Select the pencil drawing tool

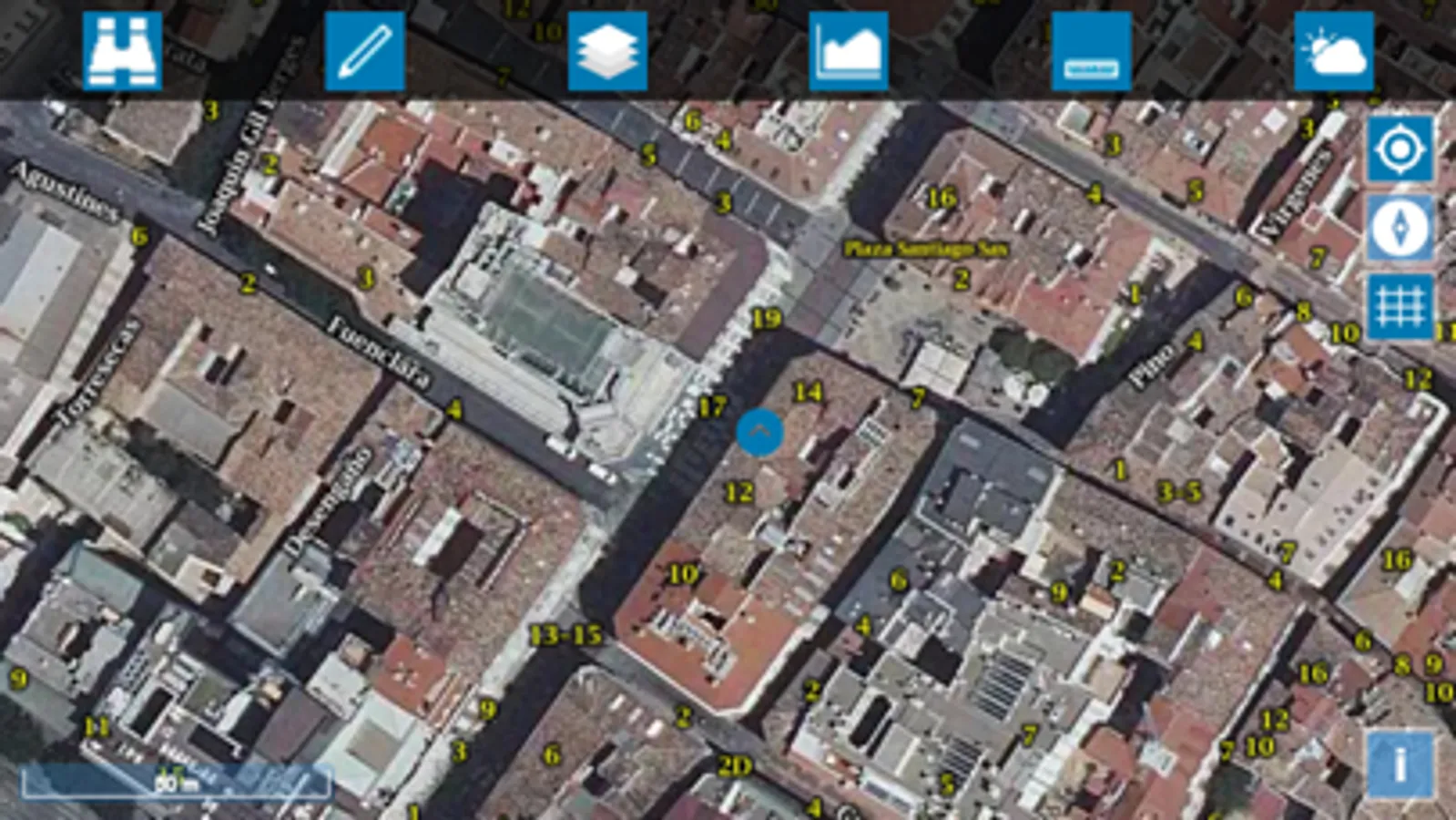pos(364,51)
